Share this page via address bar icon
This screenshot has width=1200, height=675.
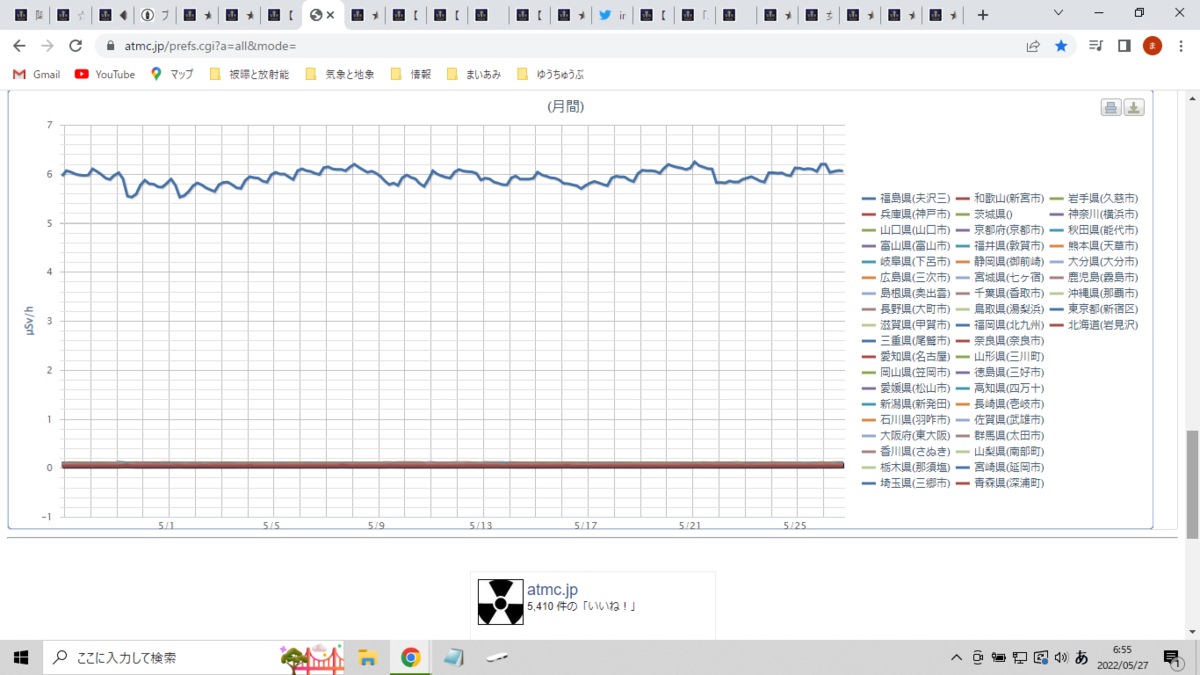pos(1033,46)
